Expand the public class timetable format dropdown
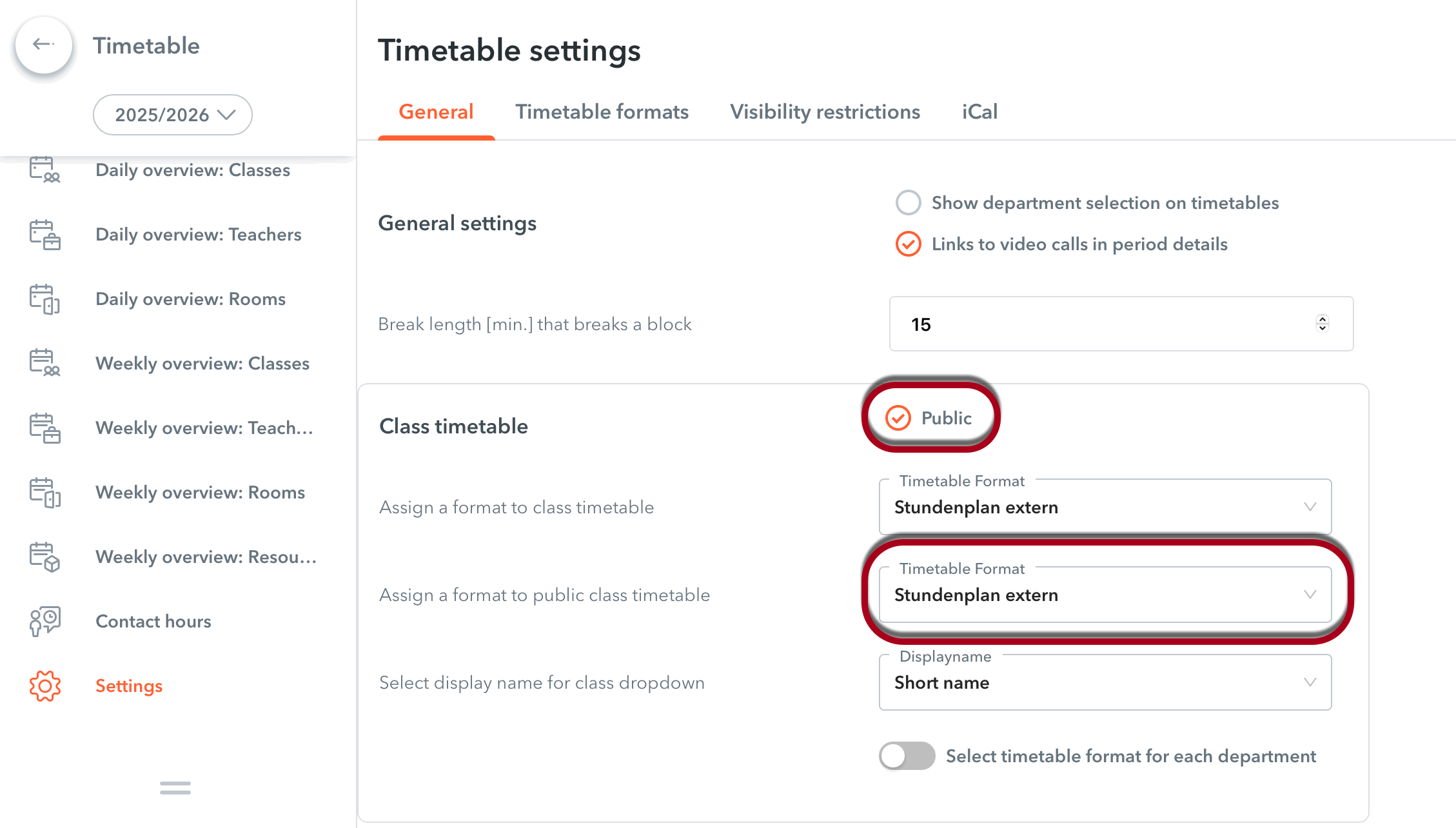 [1105, 595]
